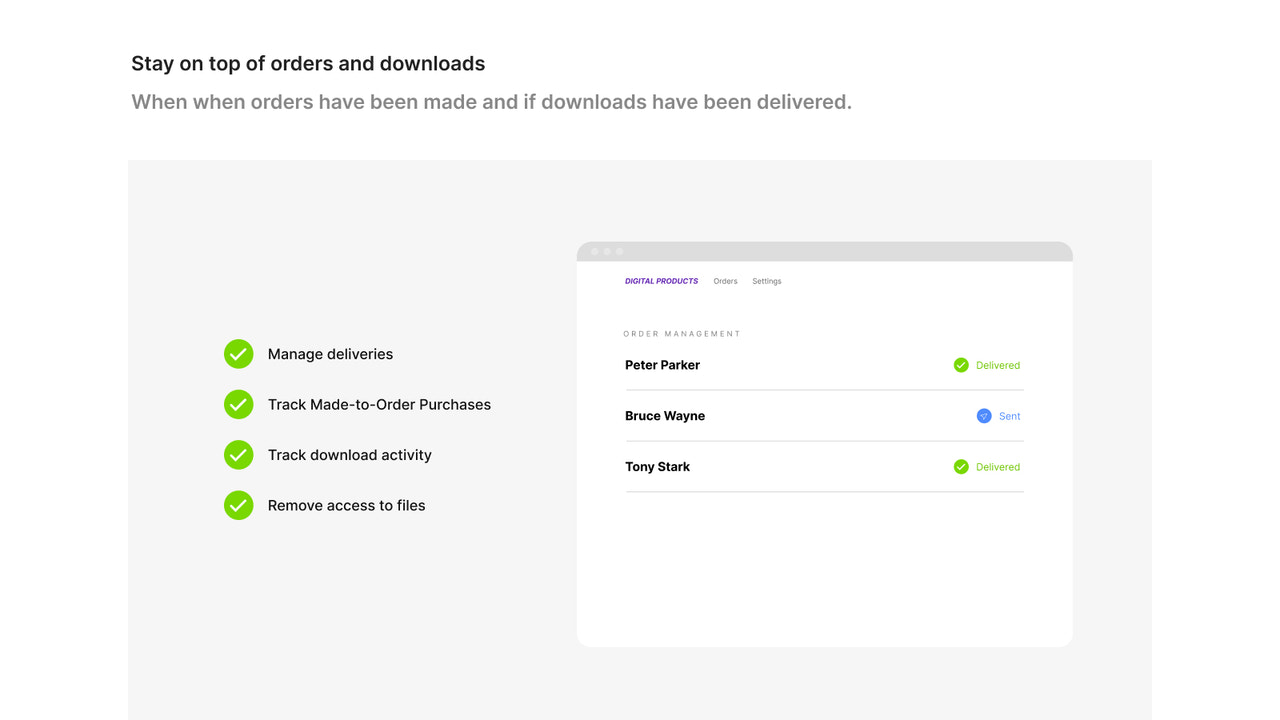Click Peter Parker's Delivered status text
Viewport: 1280px width, 720px height.
pos(998,365)
